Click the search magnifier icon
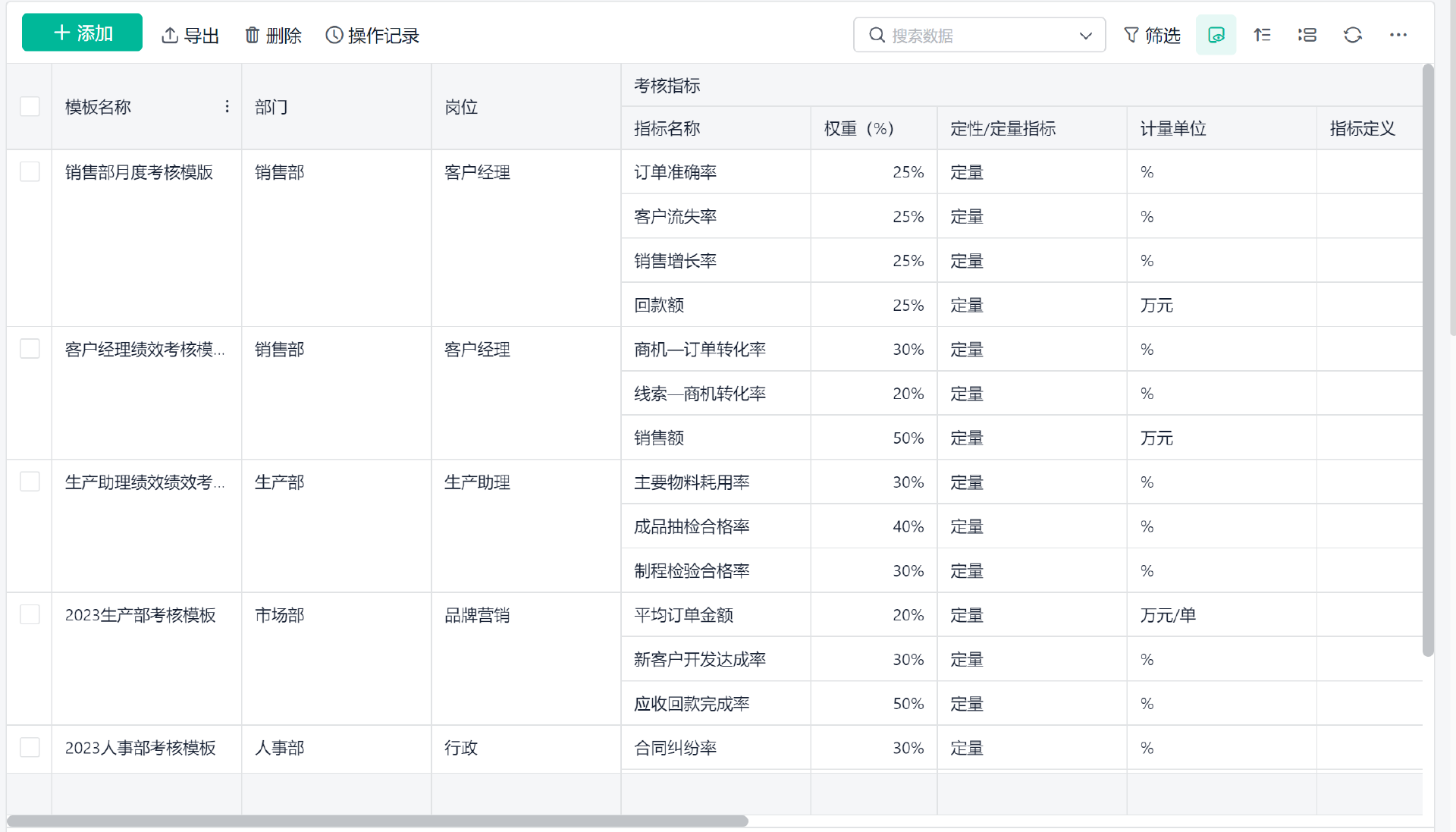Screen dimensions: 1456x832 (877, 35)
